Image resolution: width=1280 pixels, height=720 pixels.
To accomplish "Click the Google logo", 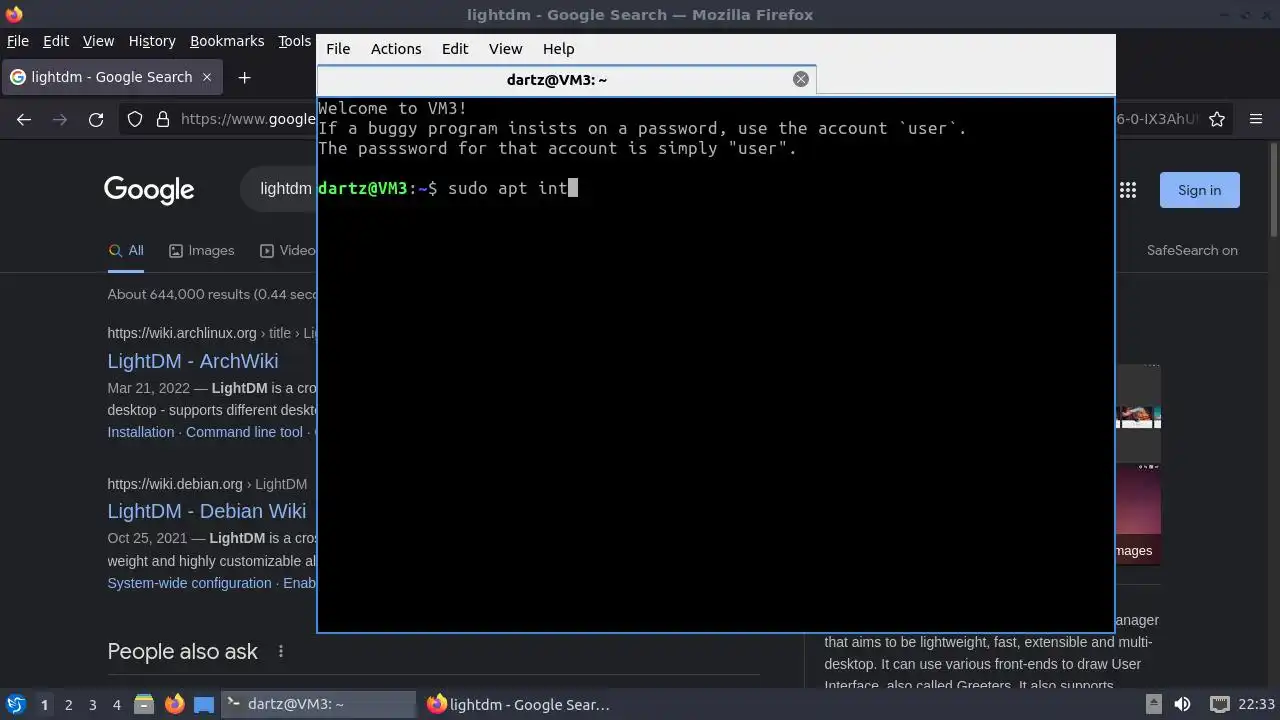I will coord(149,190).
